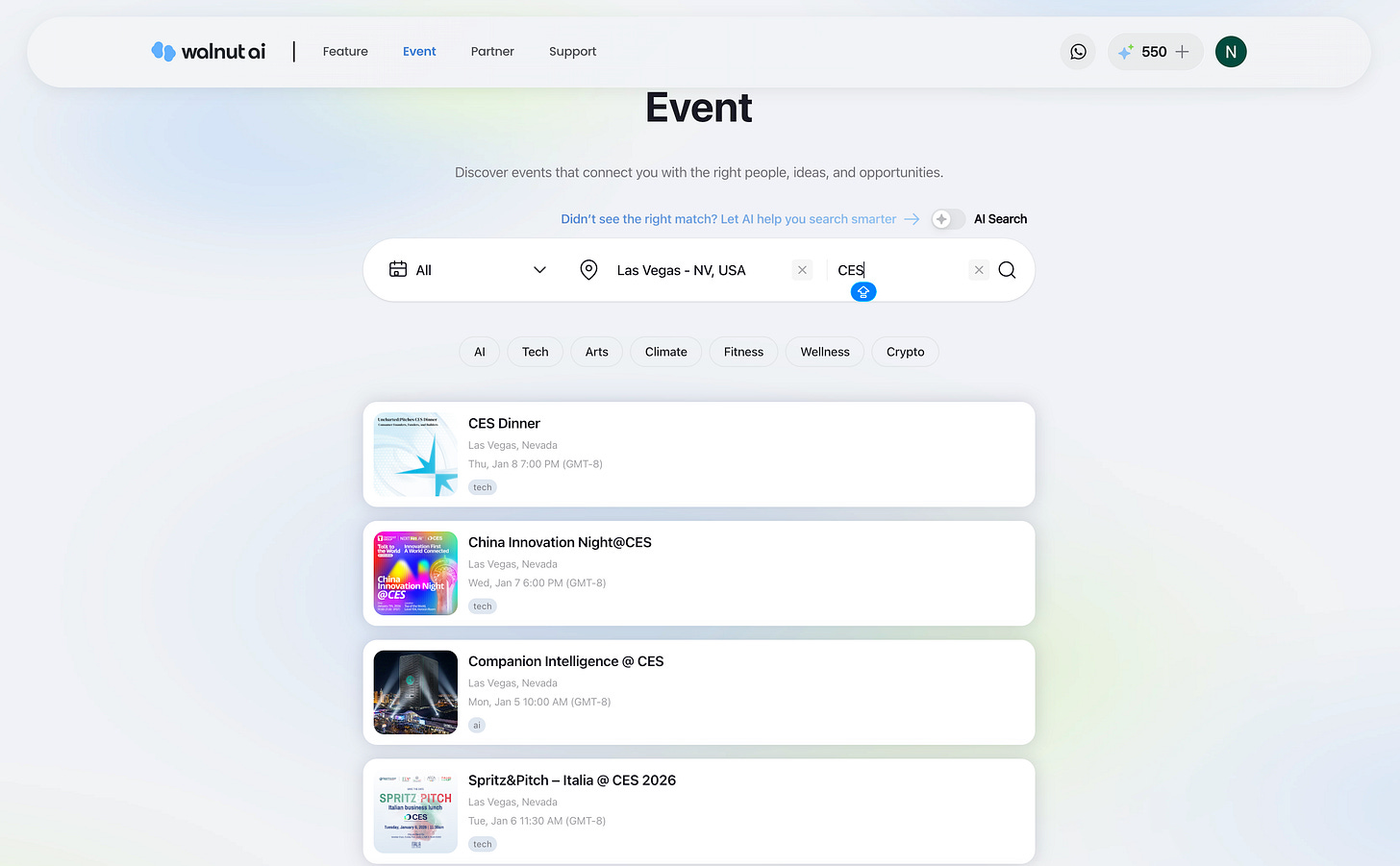Open the Partner menu item
The image size is (1400, 866).
tap(492, 52)
